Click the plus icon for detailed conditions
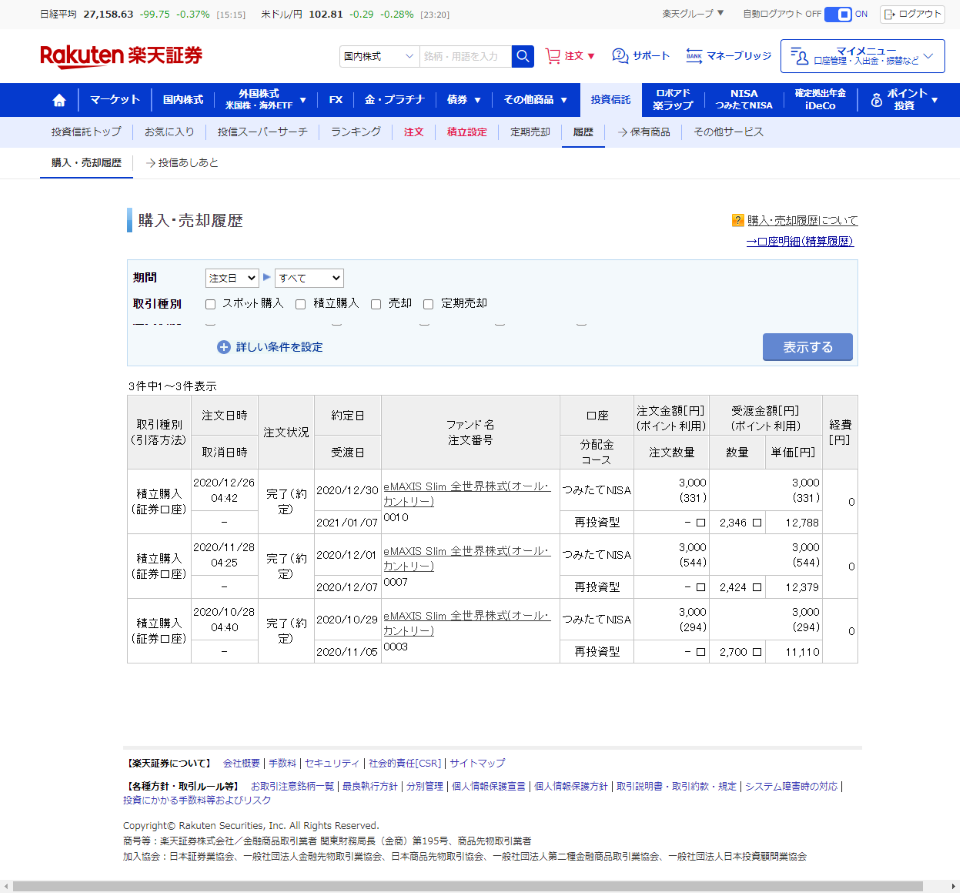 (223, 347)
